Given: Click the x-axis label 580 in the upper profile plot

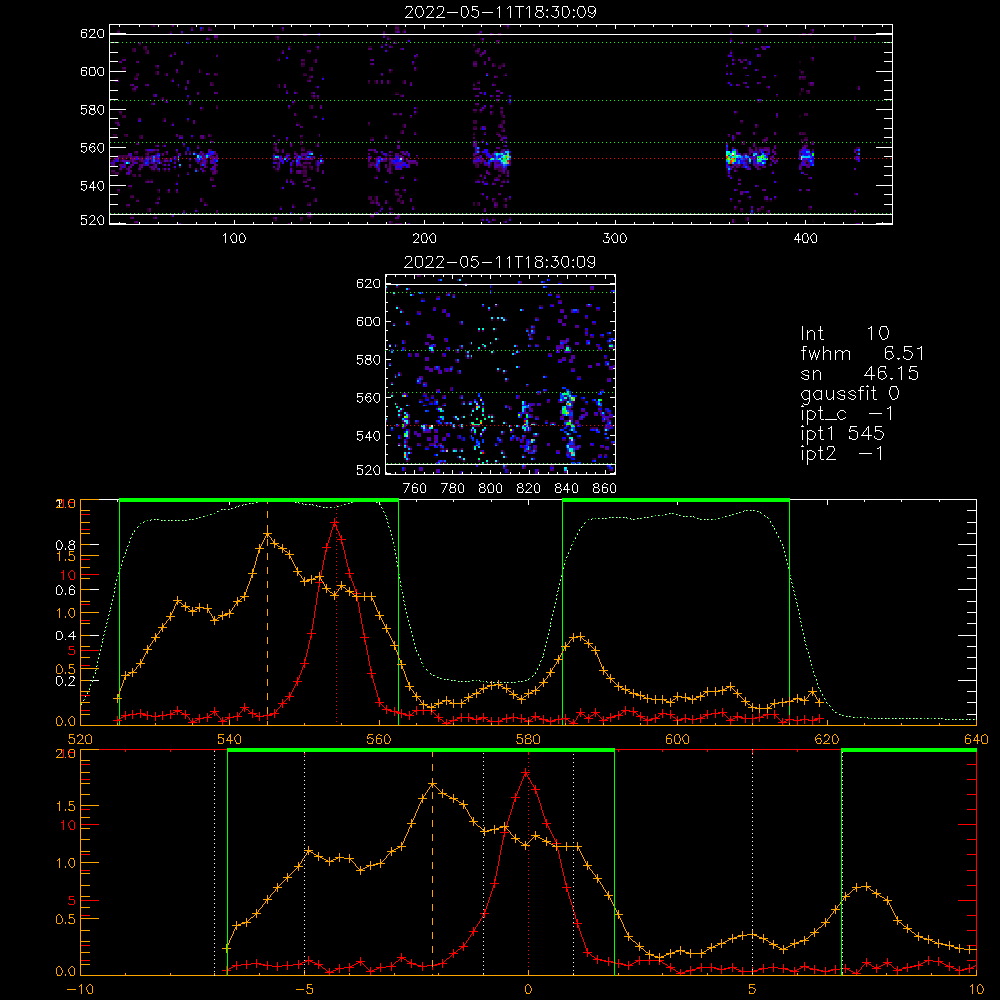Looking at the screenshot, I should pos(528,739).
